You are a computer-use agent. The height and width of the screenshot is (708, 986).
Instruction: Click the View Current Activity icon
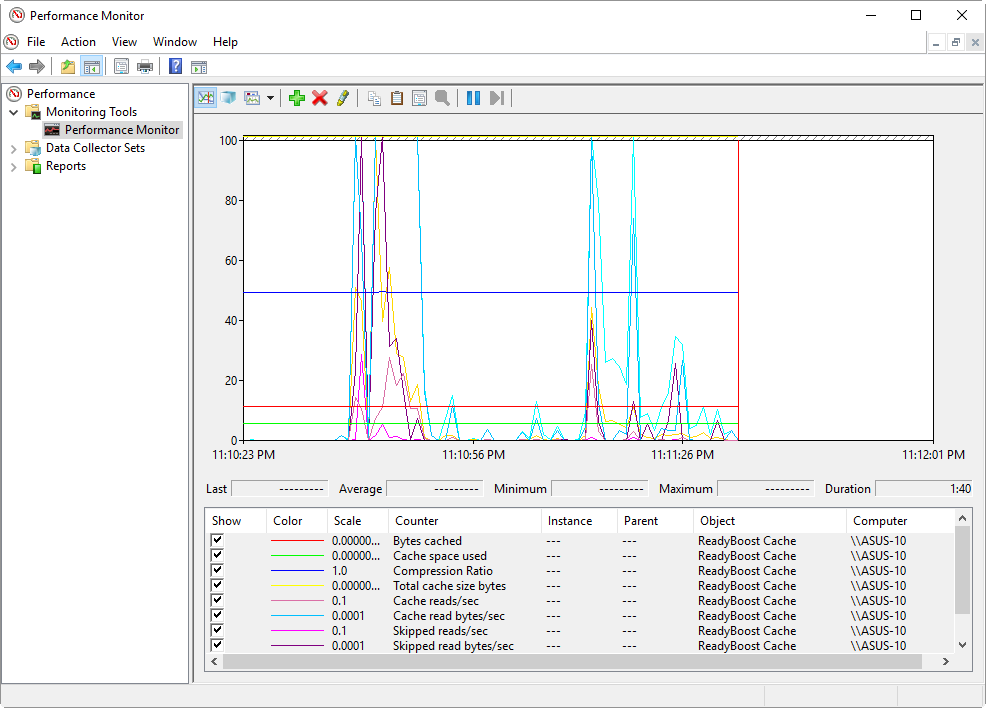[x=206, y=98]
